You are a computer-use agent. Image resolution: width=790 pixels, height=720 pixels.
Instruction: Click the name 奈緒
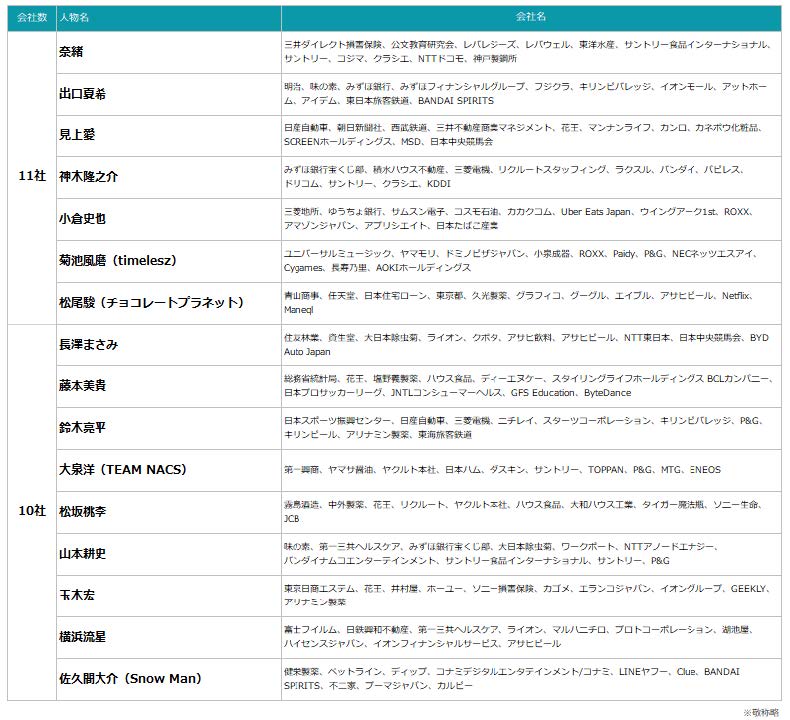pos(72,52)
